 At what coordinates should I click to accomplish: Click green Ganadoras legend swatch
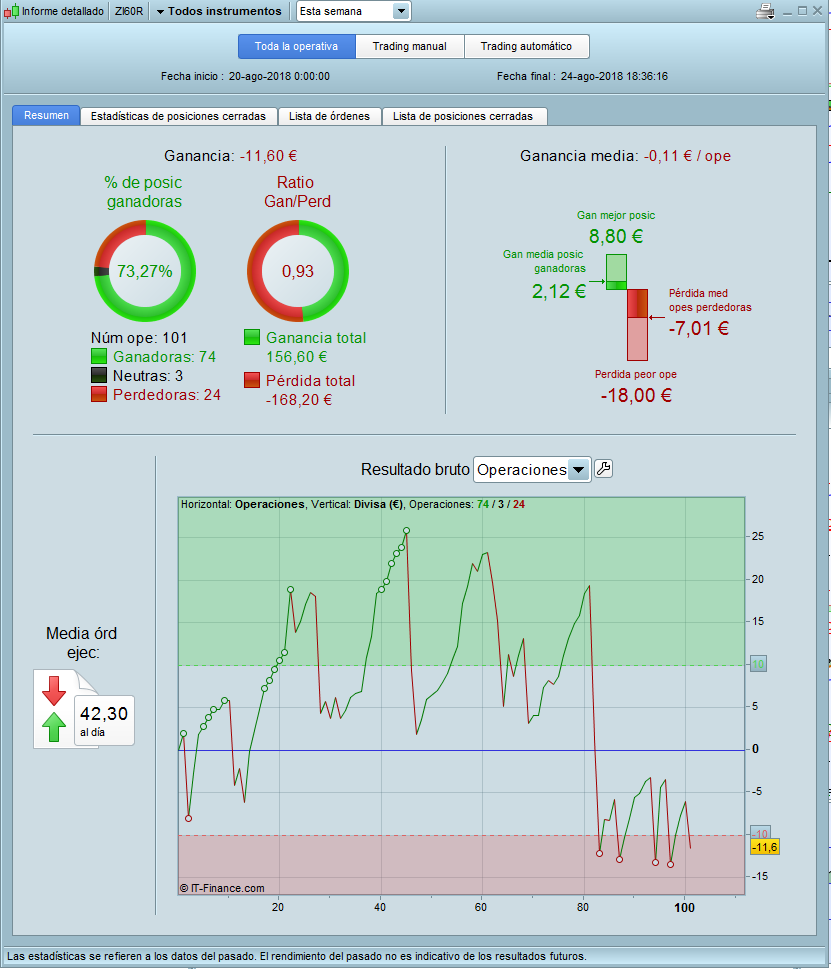tap(99, 357)
